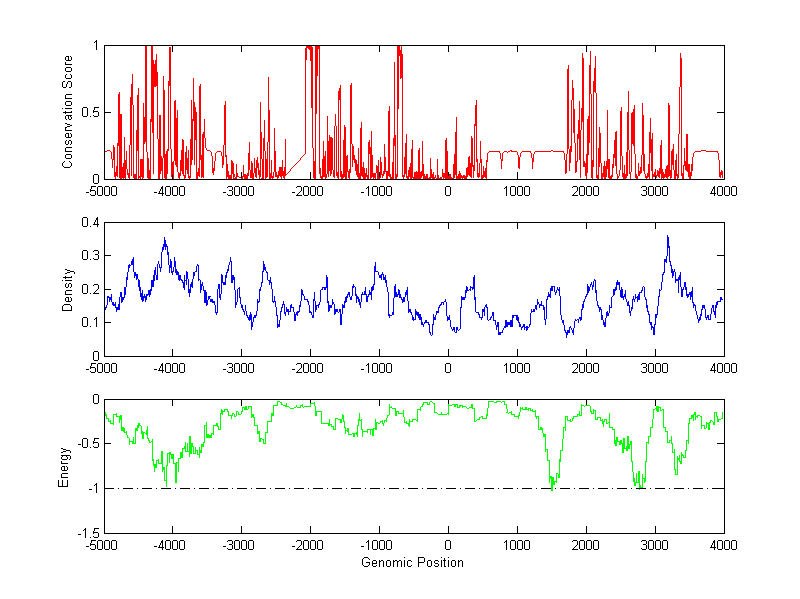Click the "0.5" tick on Conservation Score axis
The width and height of the screenshot is (800, 599).
click(89, 112)
